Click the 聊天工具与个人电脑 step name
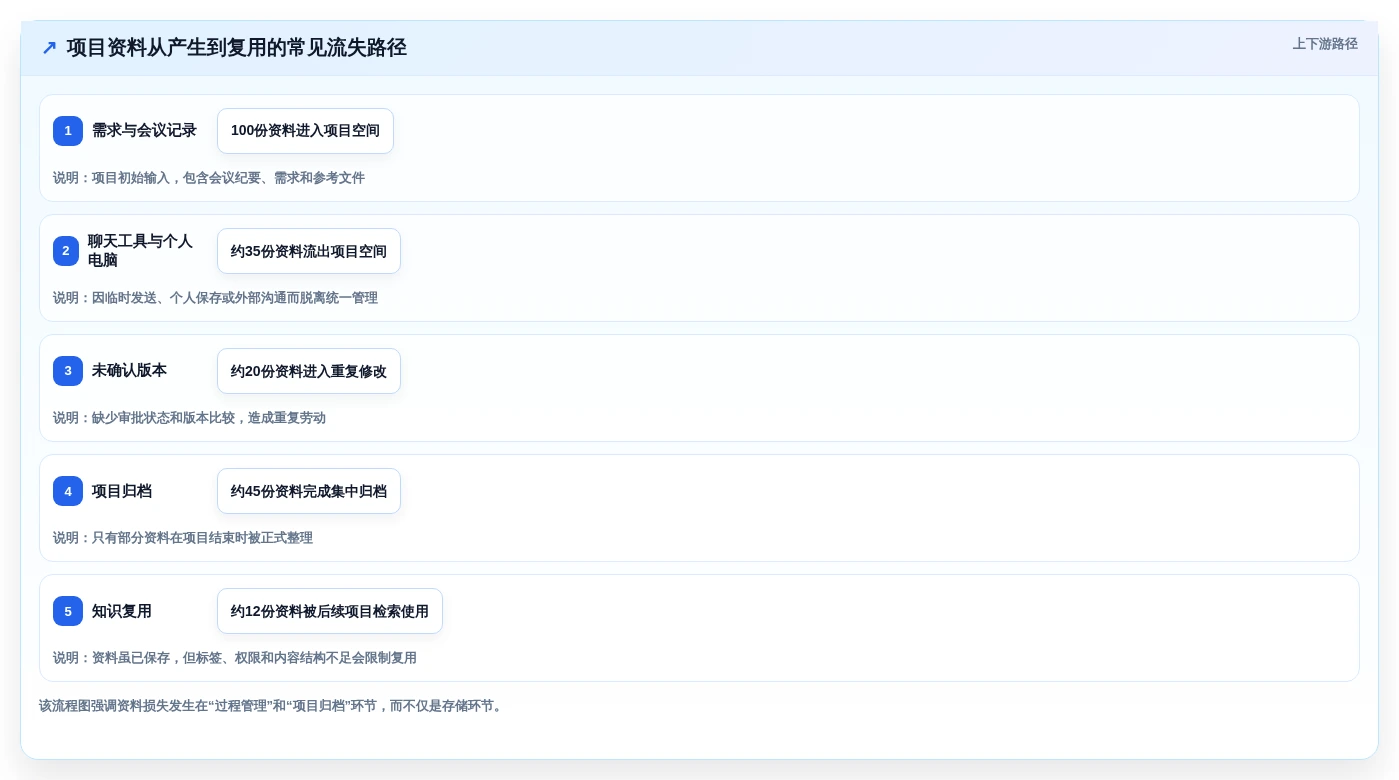This screenshot has height=780, width=1399. (x=140, y=251)
